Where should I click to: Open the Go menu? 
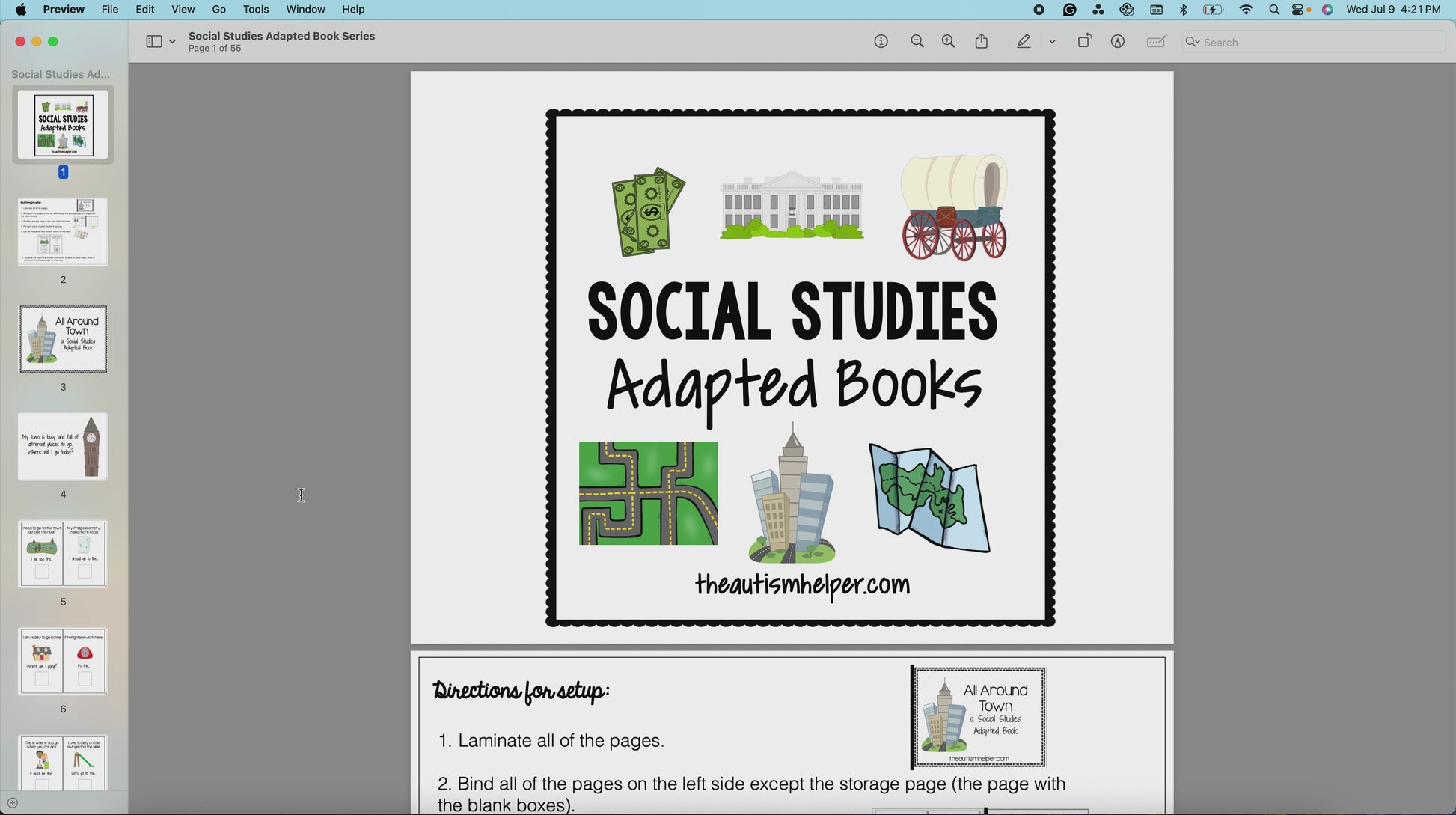(x=218, y=10)
